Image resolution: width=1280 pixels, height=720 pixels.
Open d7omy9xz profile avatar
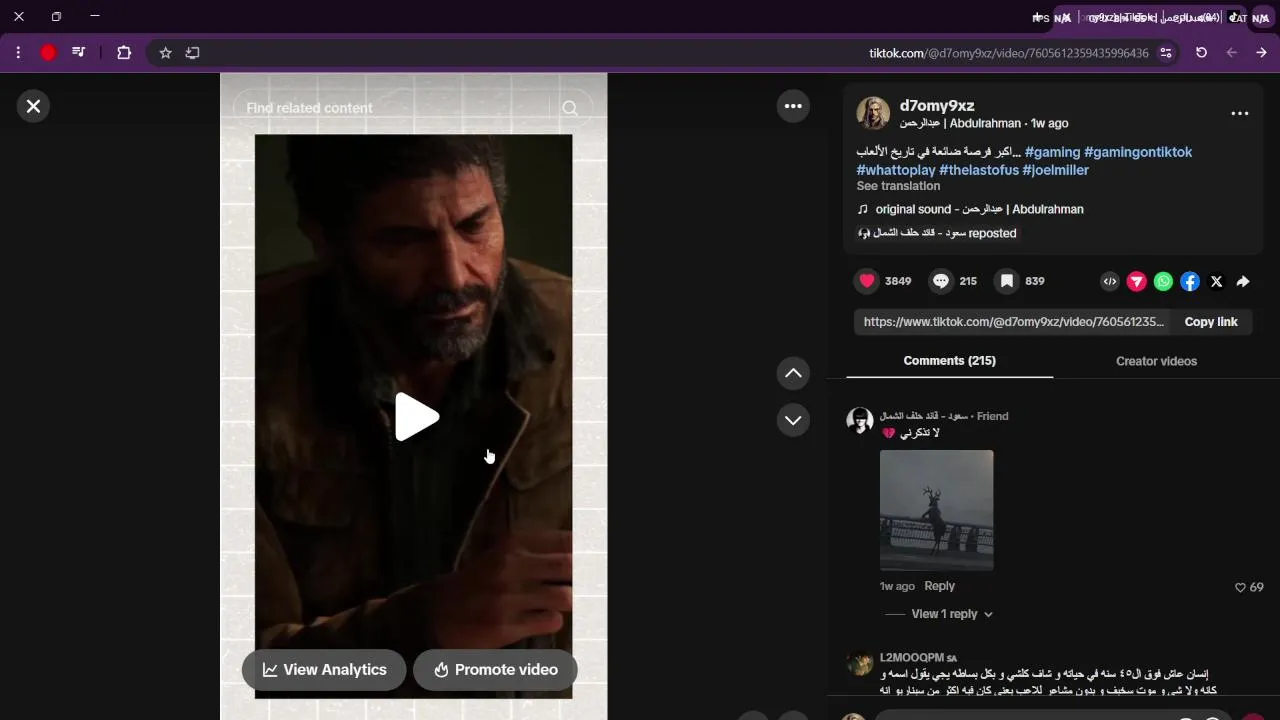pos(873,113)
